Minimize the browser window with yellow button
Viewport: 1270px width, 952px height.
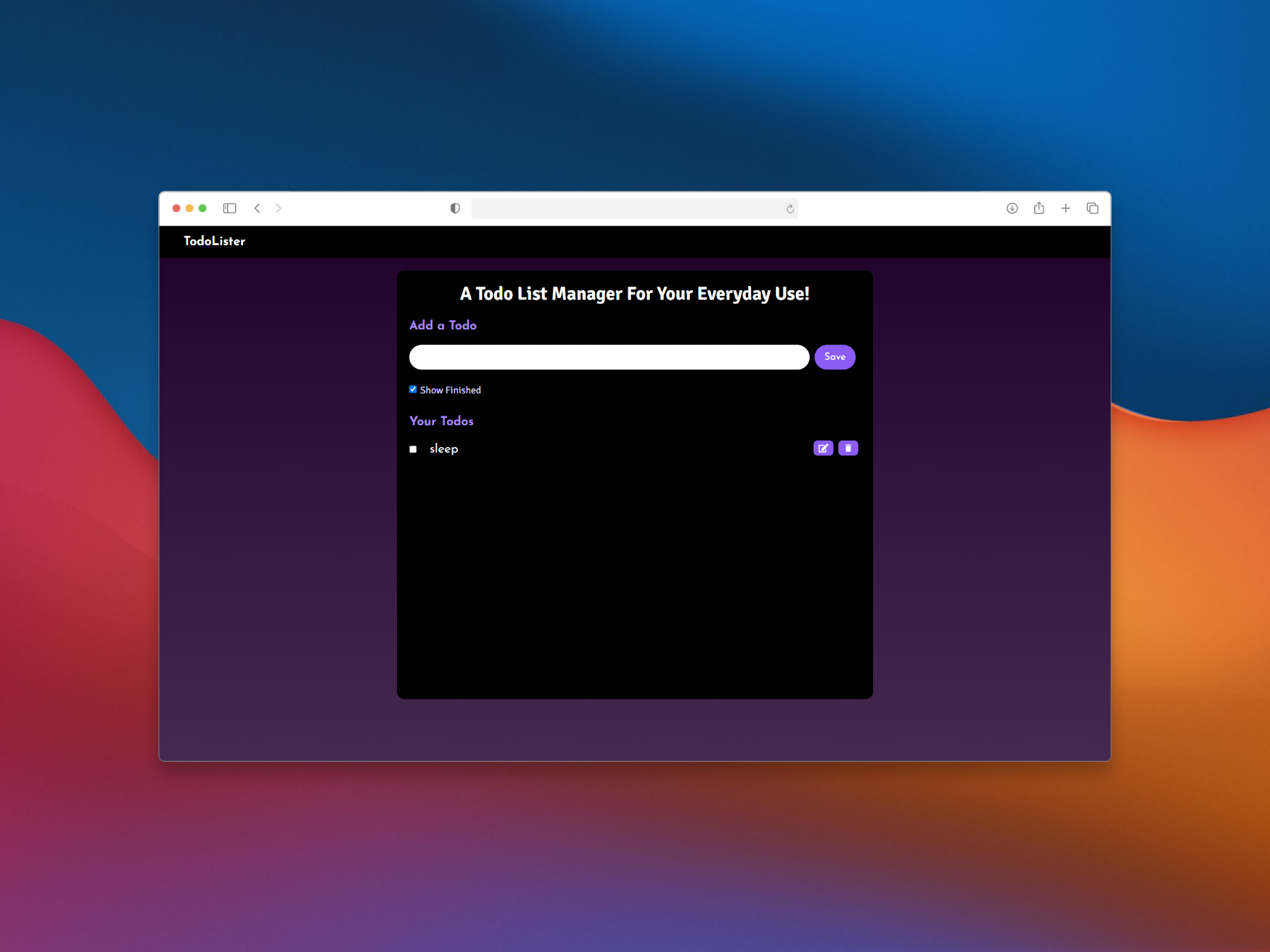(189, 208)
